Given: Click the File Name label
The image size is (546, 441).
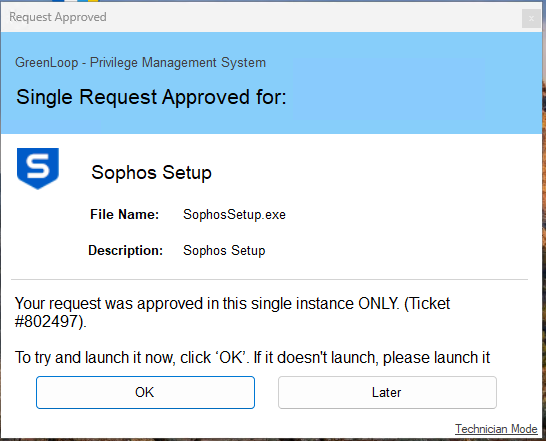Looking at the screenshot, I should tap(125, 214).
